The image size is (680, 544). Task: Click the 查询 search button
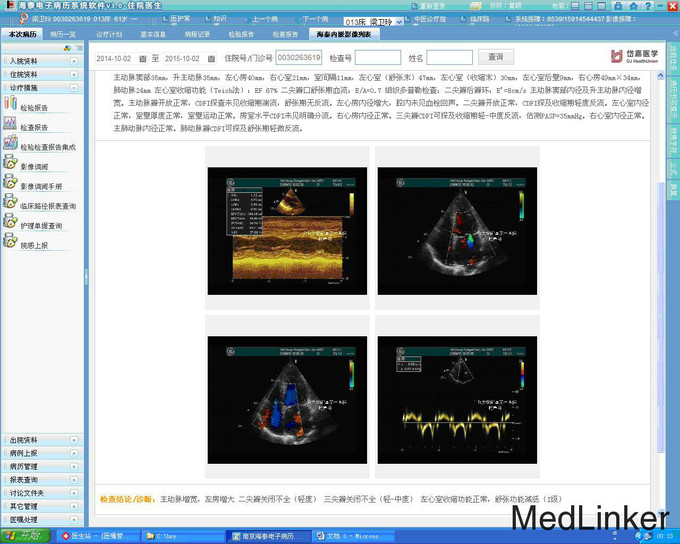(496, 57)
